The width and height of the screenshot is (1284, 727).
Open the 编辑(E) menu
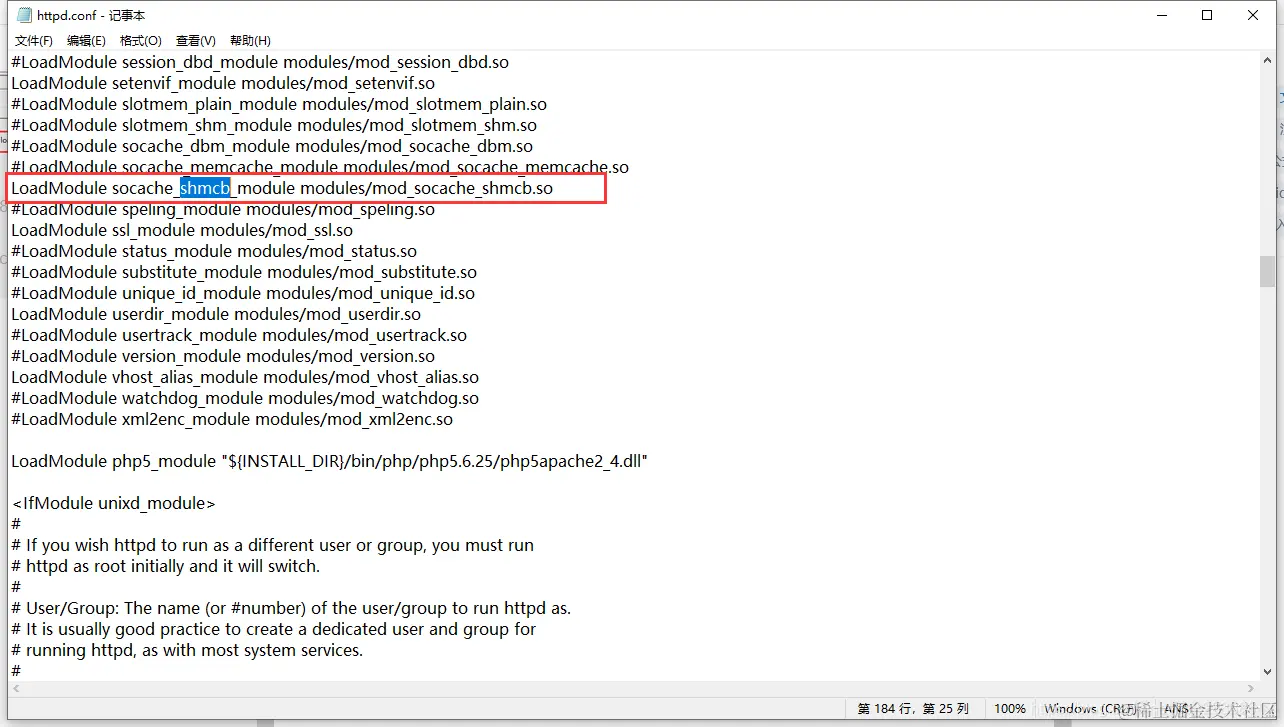(86, 41)
